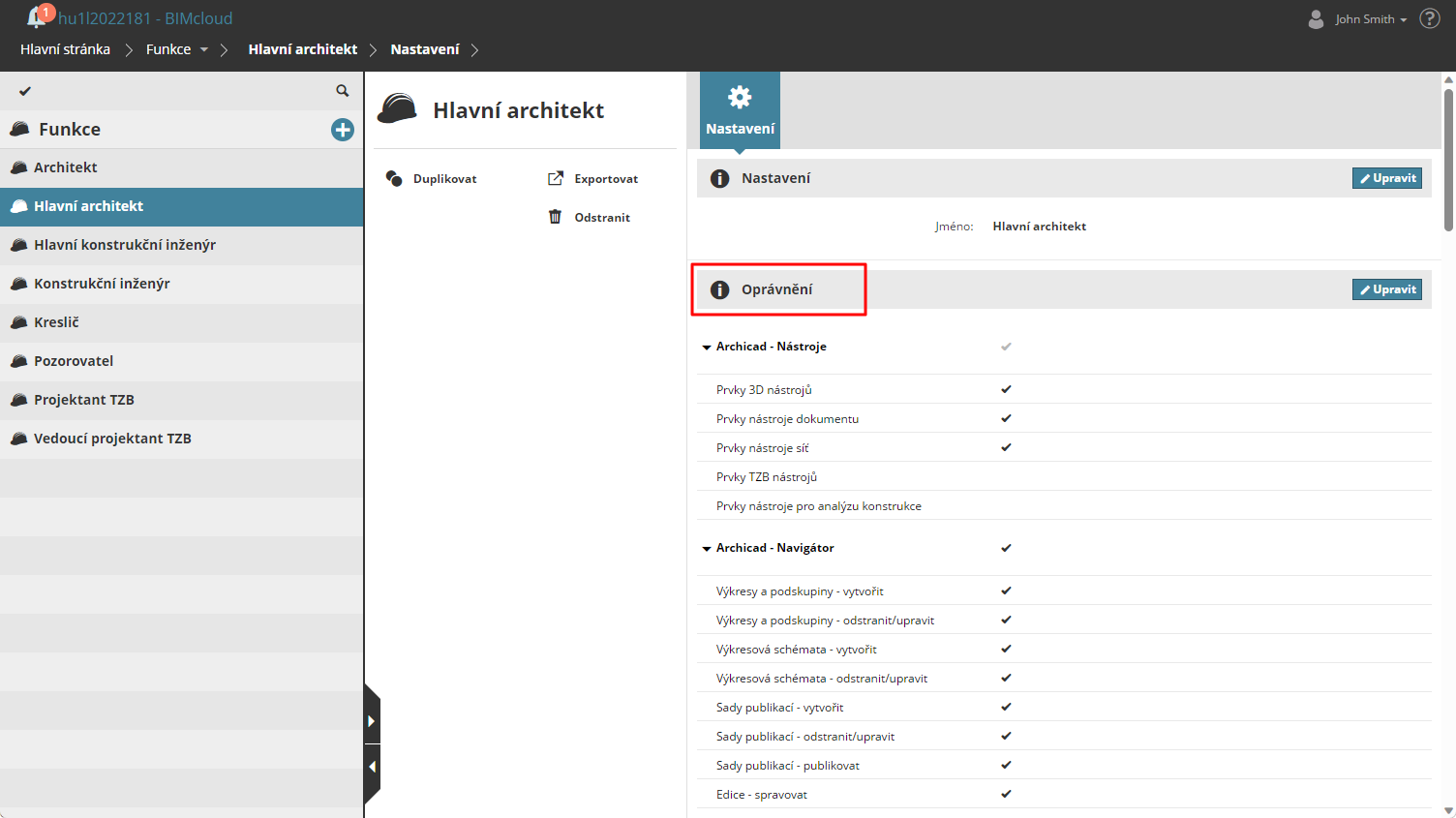Click the Odstranit text link
Screen dimensions: 1456x818
pos(602,218)
